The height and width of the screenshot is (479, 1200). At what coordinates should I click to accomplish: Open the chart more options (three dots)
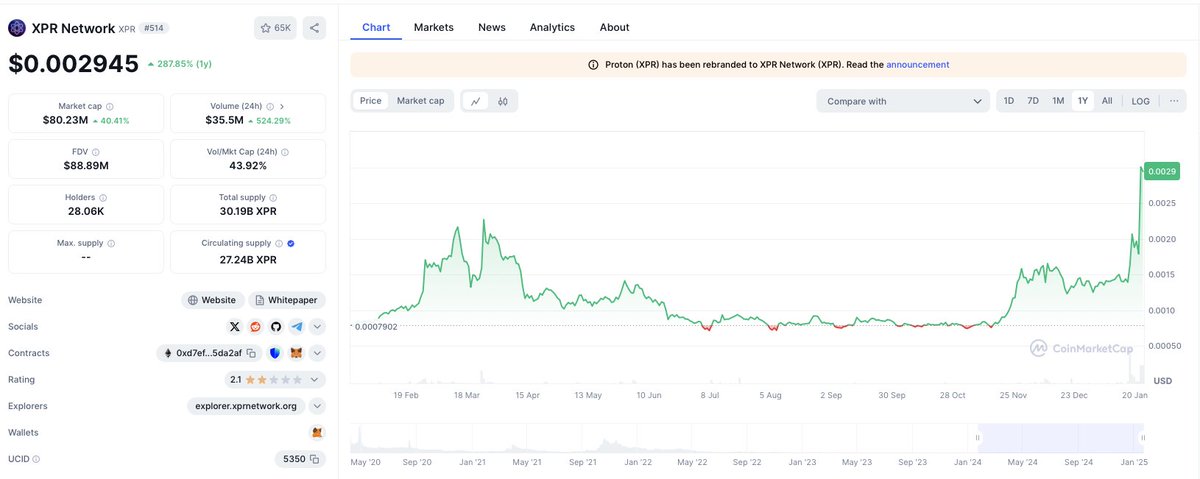point(1174,101)
